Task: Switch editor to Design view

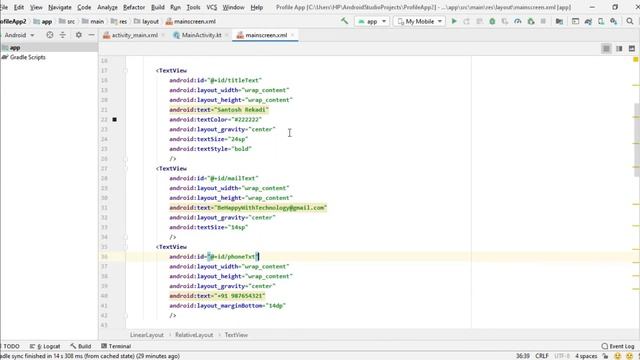Action: pyautogui.click(x=632, y=49)
